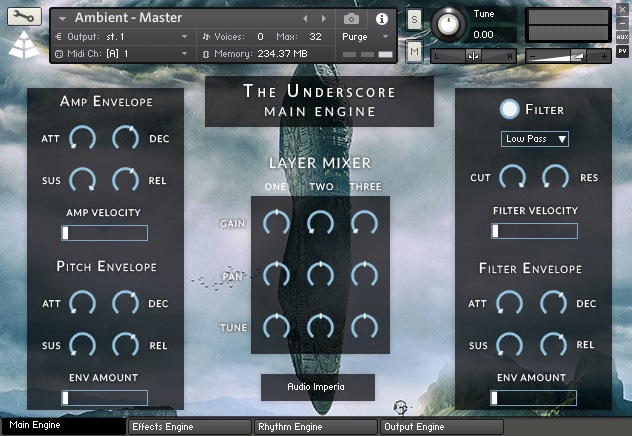Adjust the master volume slider
The height and width of the screenshot is (436, 632).
[568, 56]
